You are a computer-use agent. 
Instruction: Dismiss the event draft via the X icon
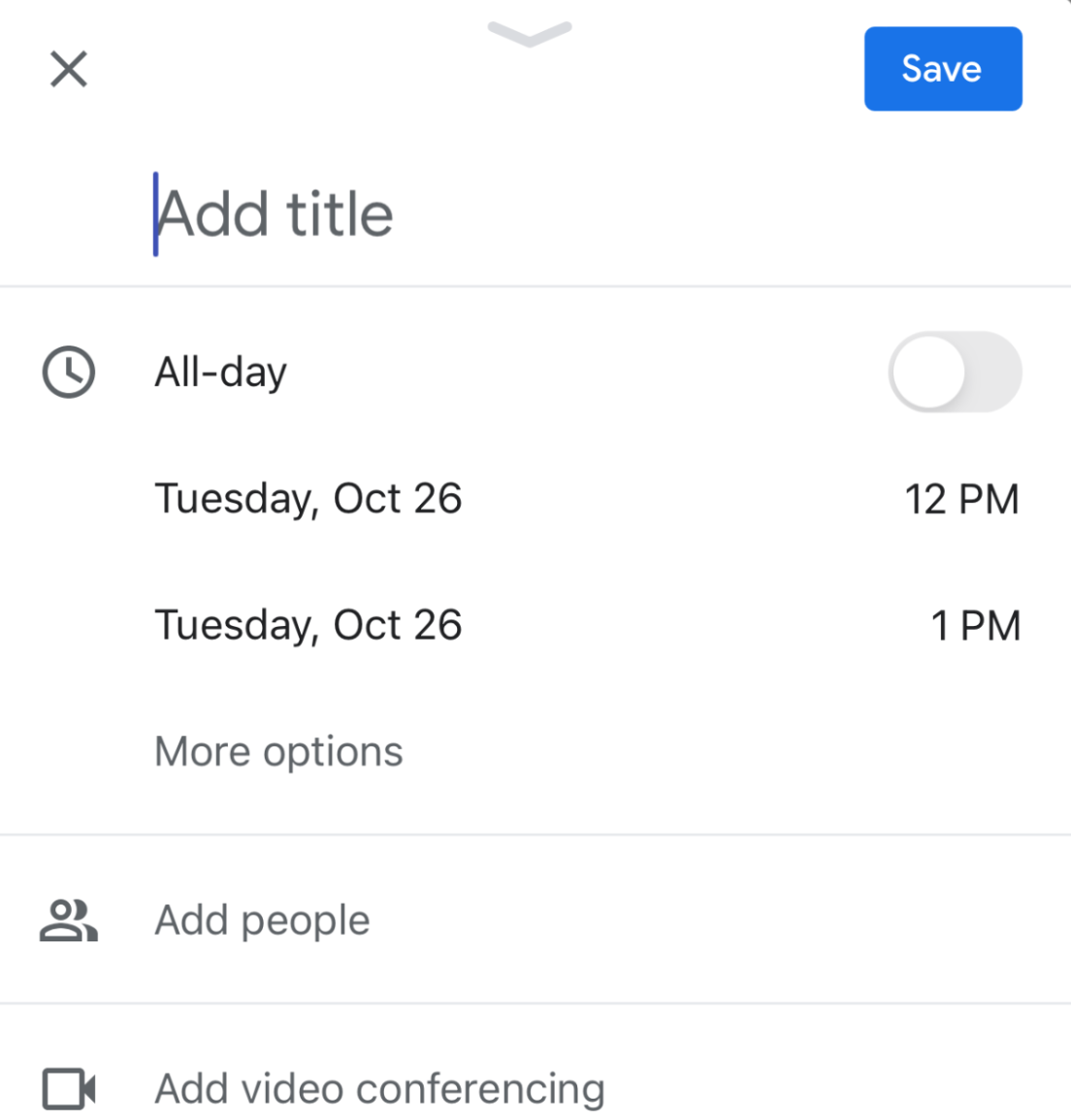[x=69, y=69]
